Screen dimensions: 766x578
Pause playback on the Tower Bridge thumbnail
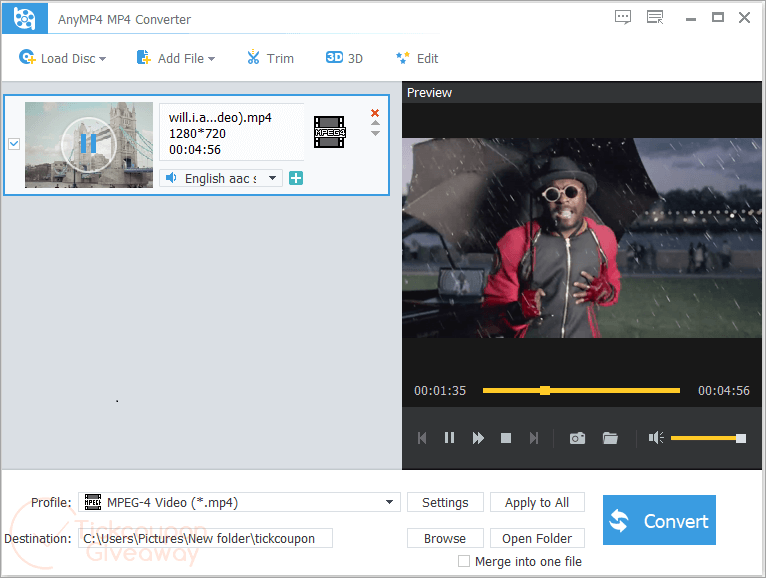point(88,144)
